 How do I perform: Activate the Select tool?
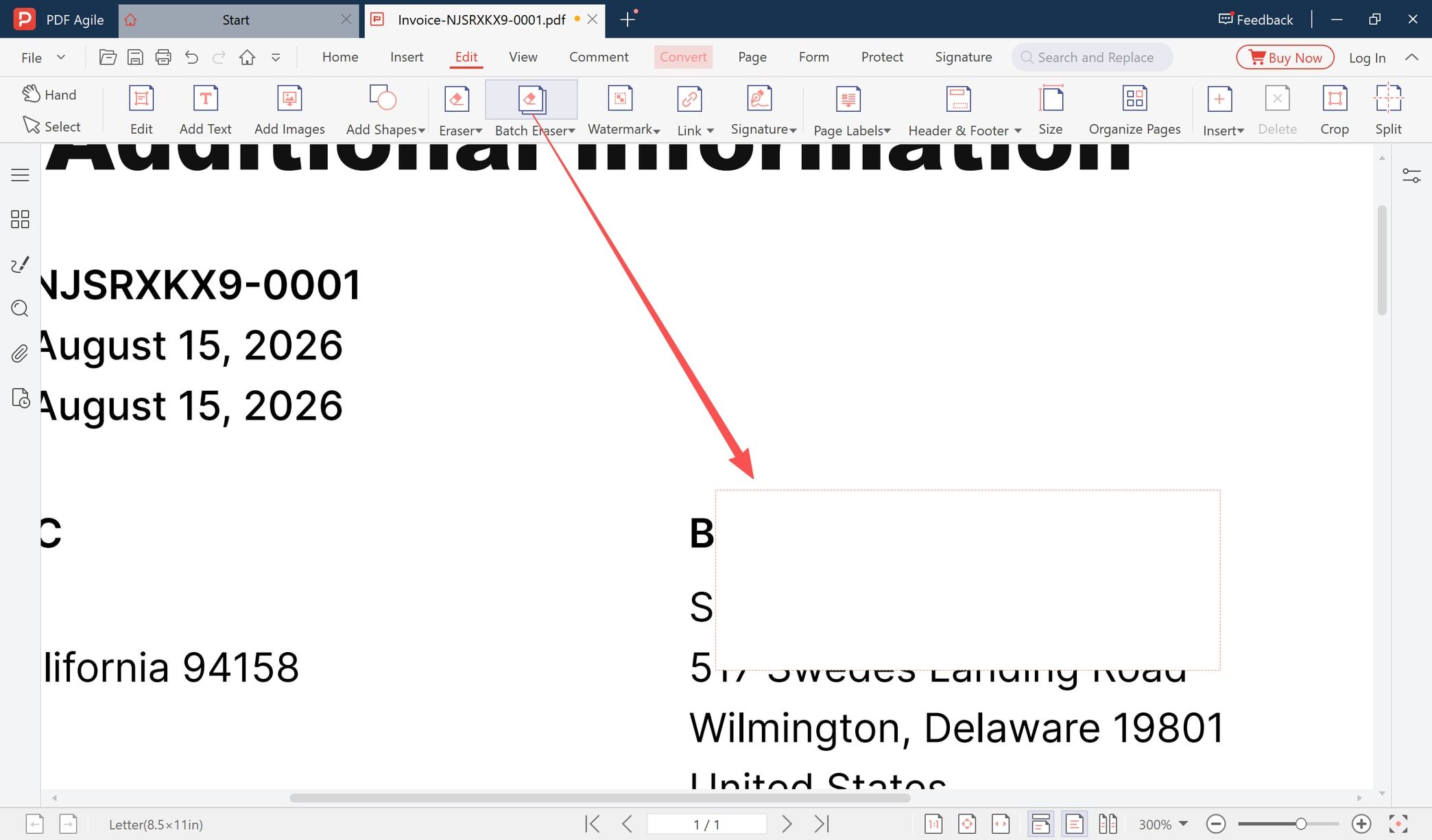[x=51, y=126]
